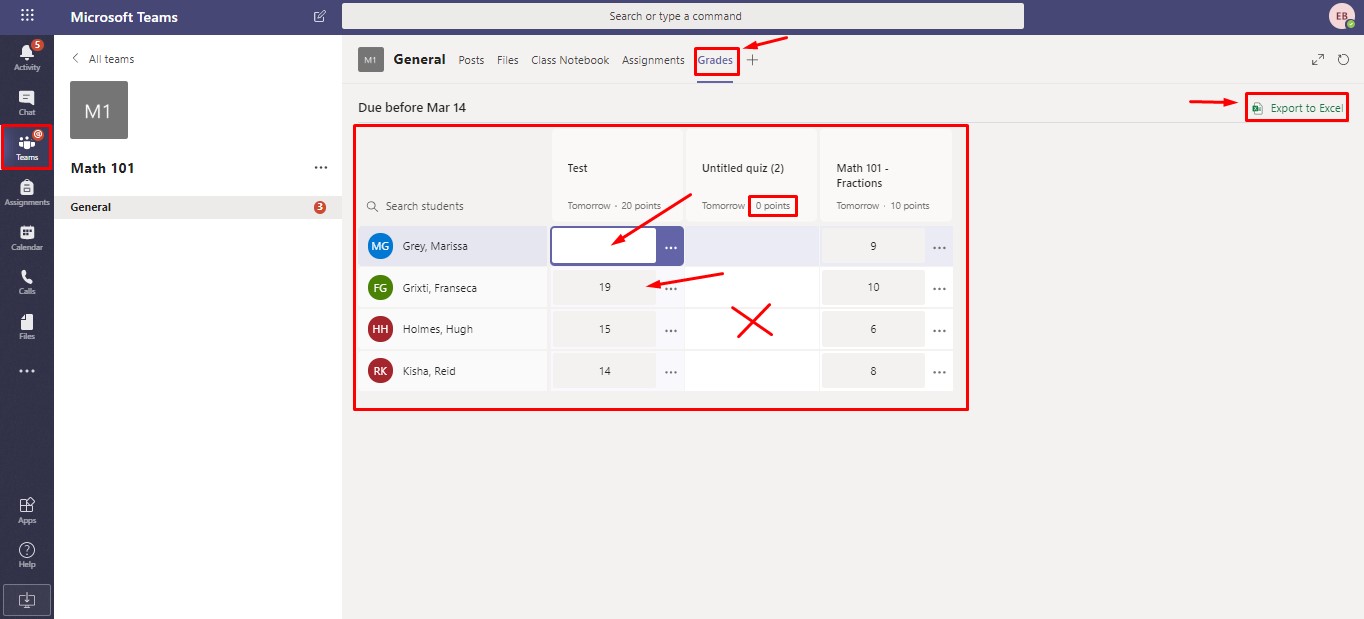Open the Activity feed in the sidebar
Image resolution: width=1364 pixels, height=619 pixels.
click(x=27, y=56)
